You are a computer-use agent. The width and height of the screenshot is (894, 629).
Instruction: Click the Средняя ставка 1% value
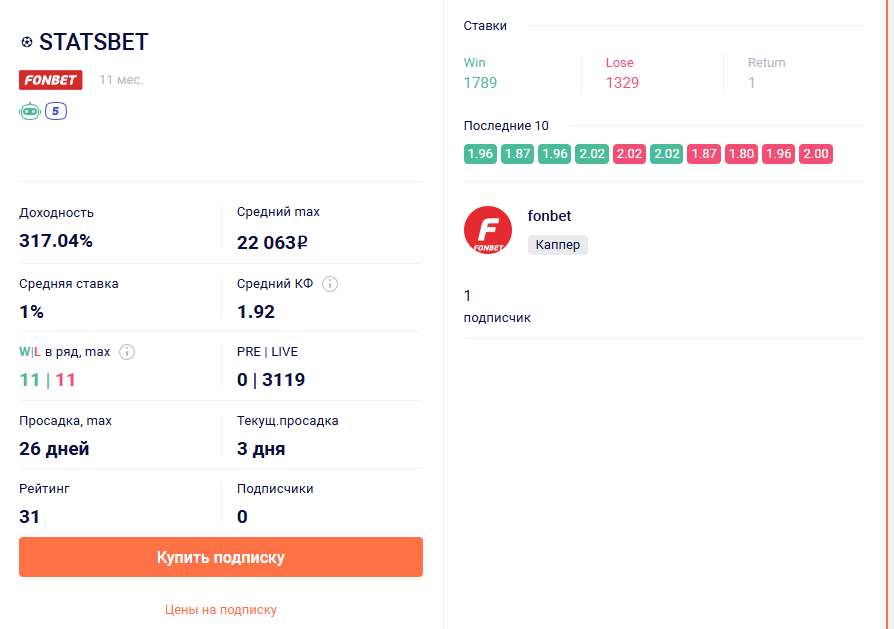click(31, 312)
